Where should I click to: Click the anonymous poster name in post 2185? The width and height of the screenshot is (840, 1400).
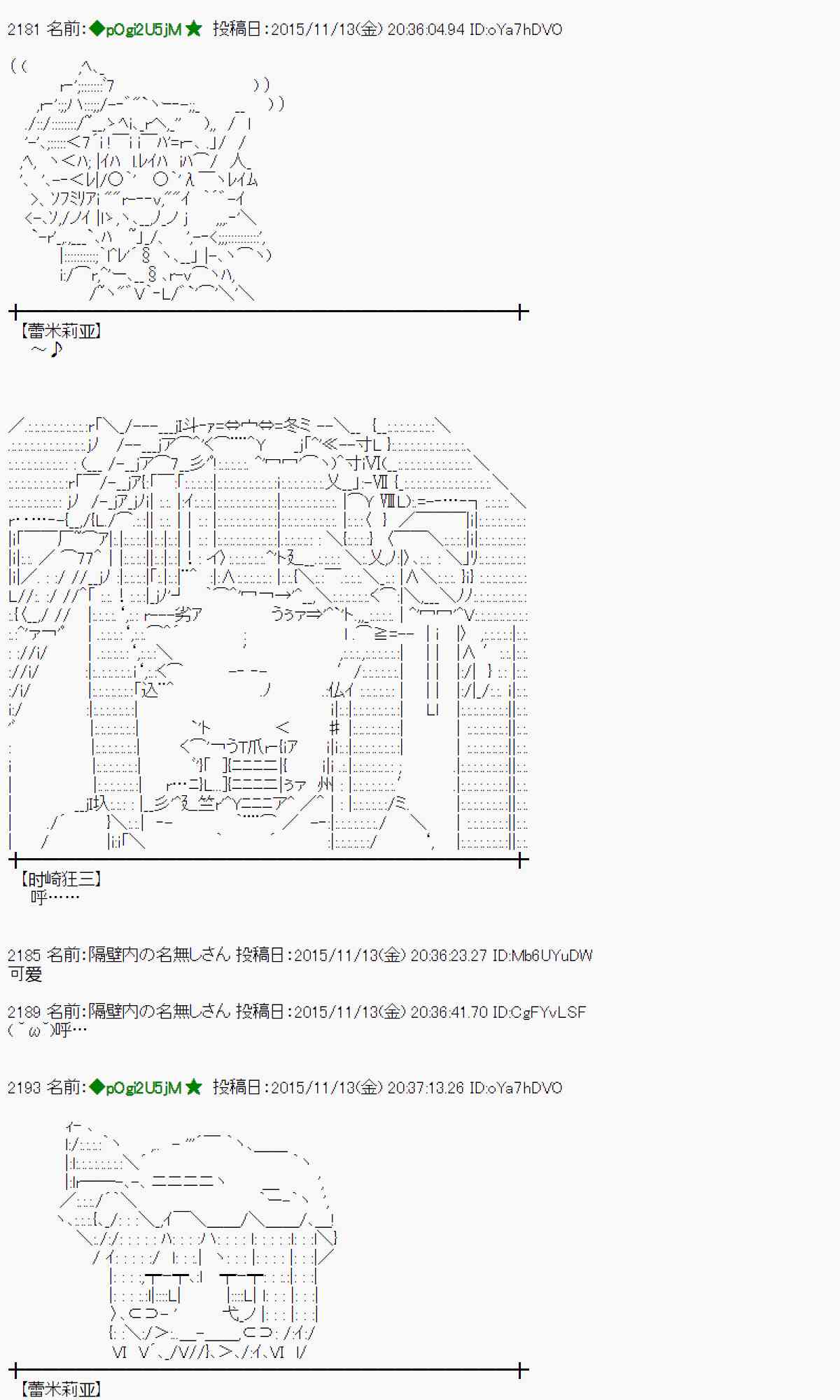point(159,955)
